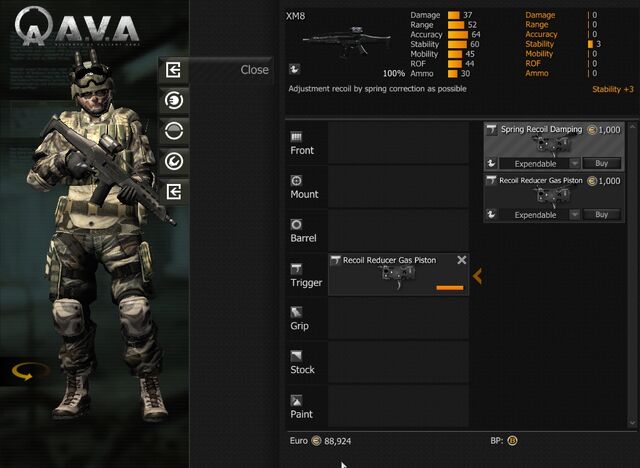
Task: Click the icon left of Spring Recoil Damping's Expendable
Action: (491, 163)
